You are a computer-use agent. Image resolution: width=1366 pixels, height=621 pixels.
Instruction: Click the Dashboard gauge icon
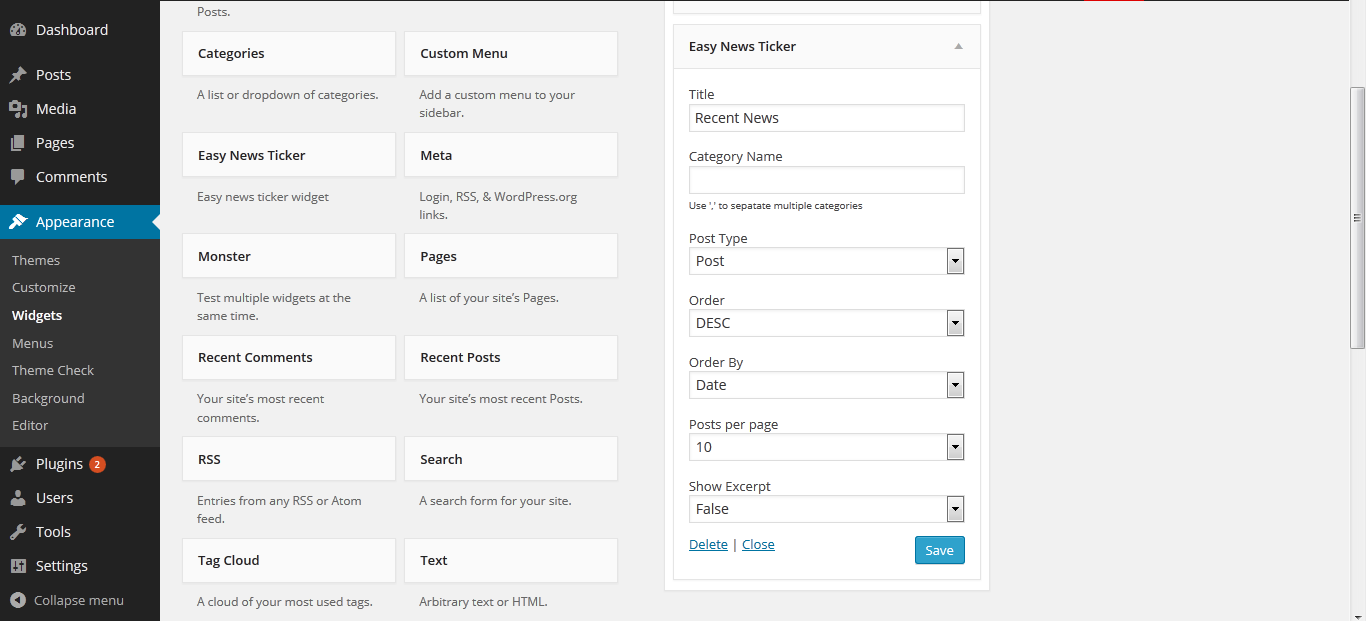pyautogui.click(x=18, y=30)
